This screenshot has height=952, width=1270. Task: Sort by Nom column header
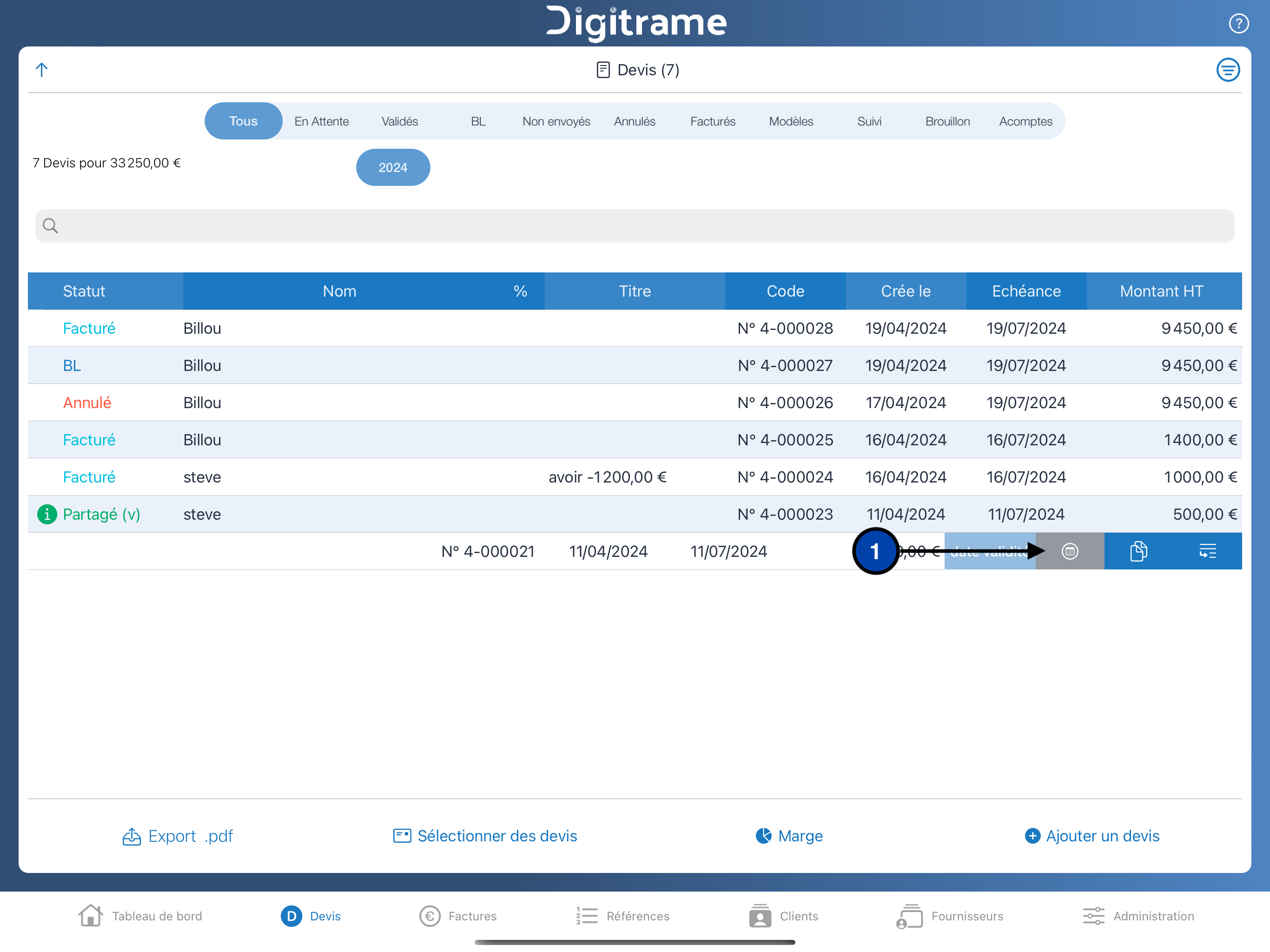[339, 291]
